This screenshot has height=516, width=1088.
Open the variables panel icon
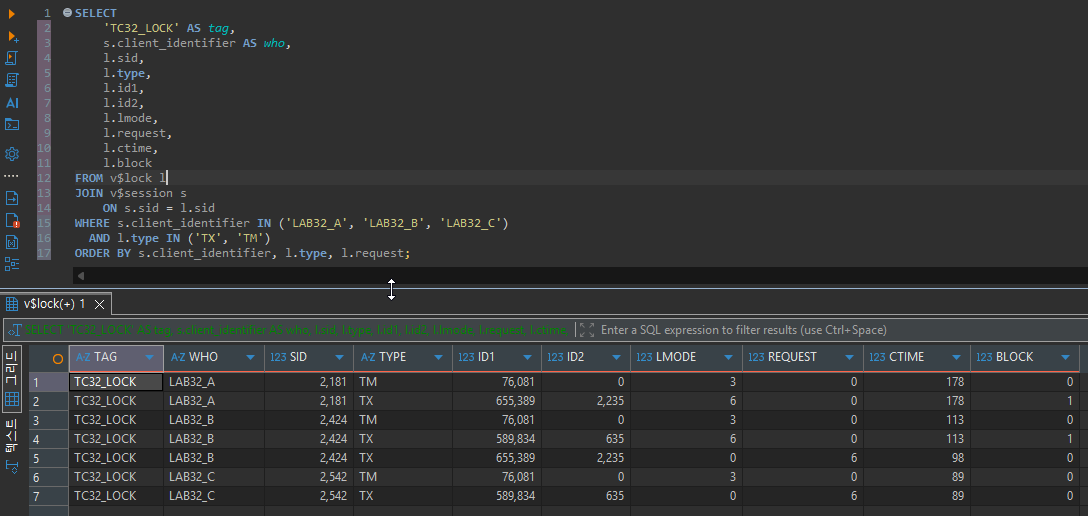point(12,243)
